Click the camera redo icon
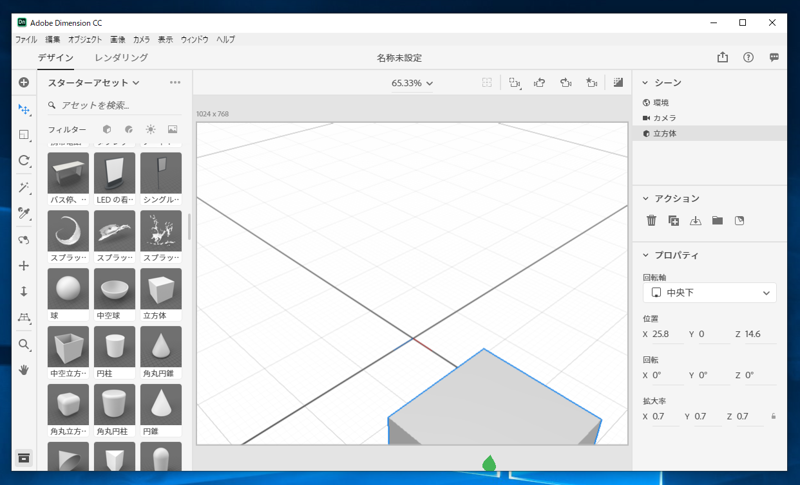This screenshot has height=485, width=800. (x=566, y=83)
